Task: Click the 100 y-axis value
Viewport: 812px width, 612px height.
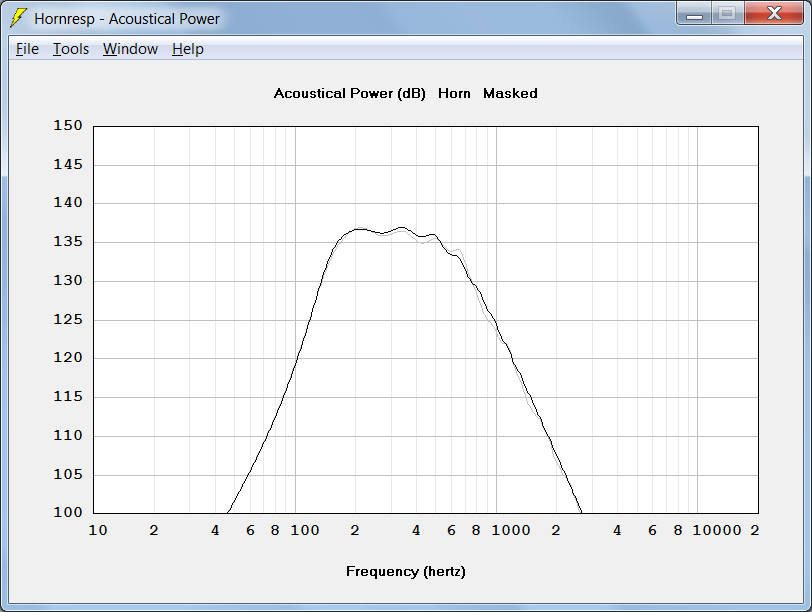Action: 68,513
